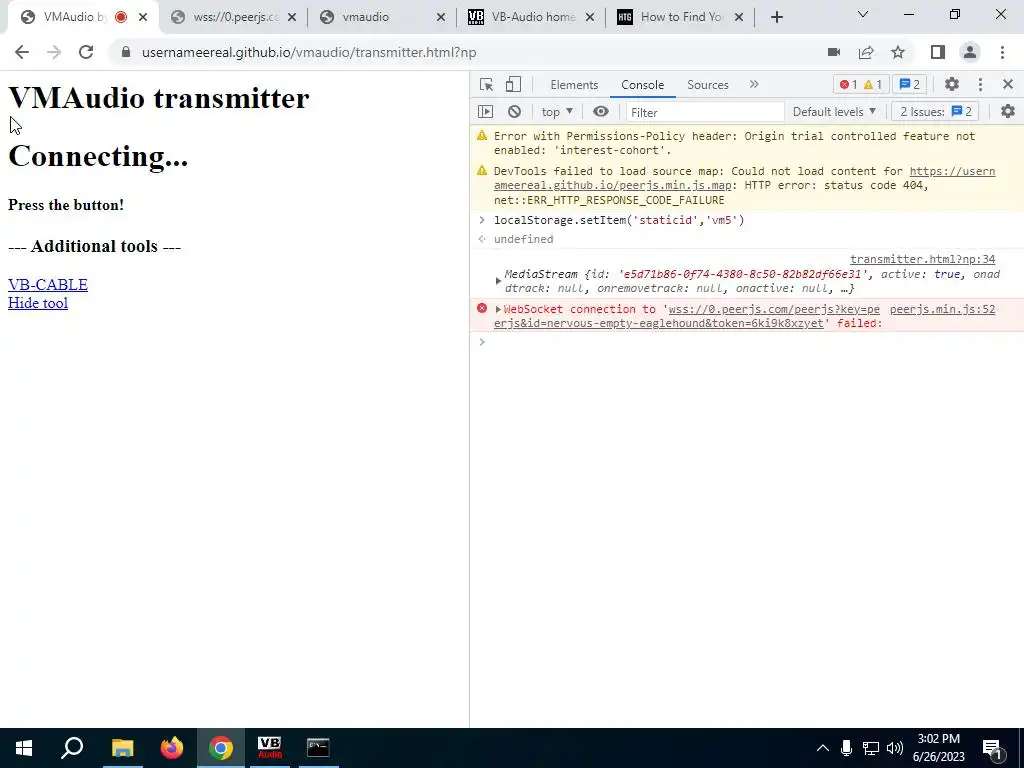Viewport: 1024px width, 768px height.
Task: Go back to the previous page
Action: tap(22, 52)
